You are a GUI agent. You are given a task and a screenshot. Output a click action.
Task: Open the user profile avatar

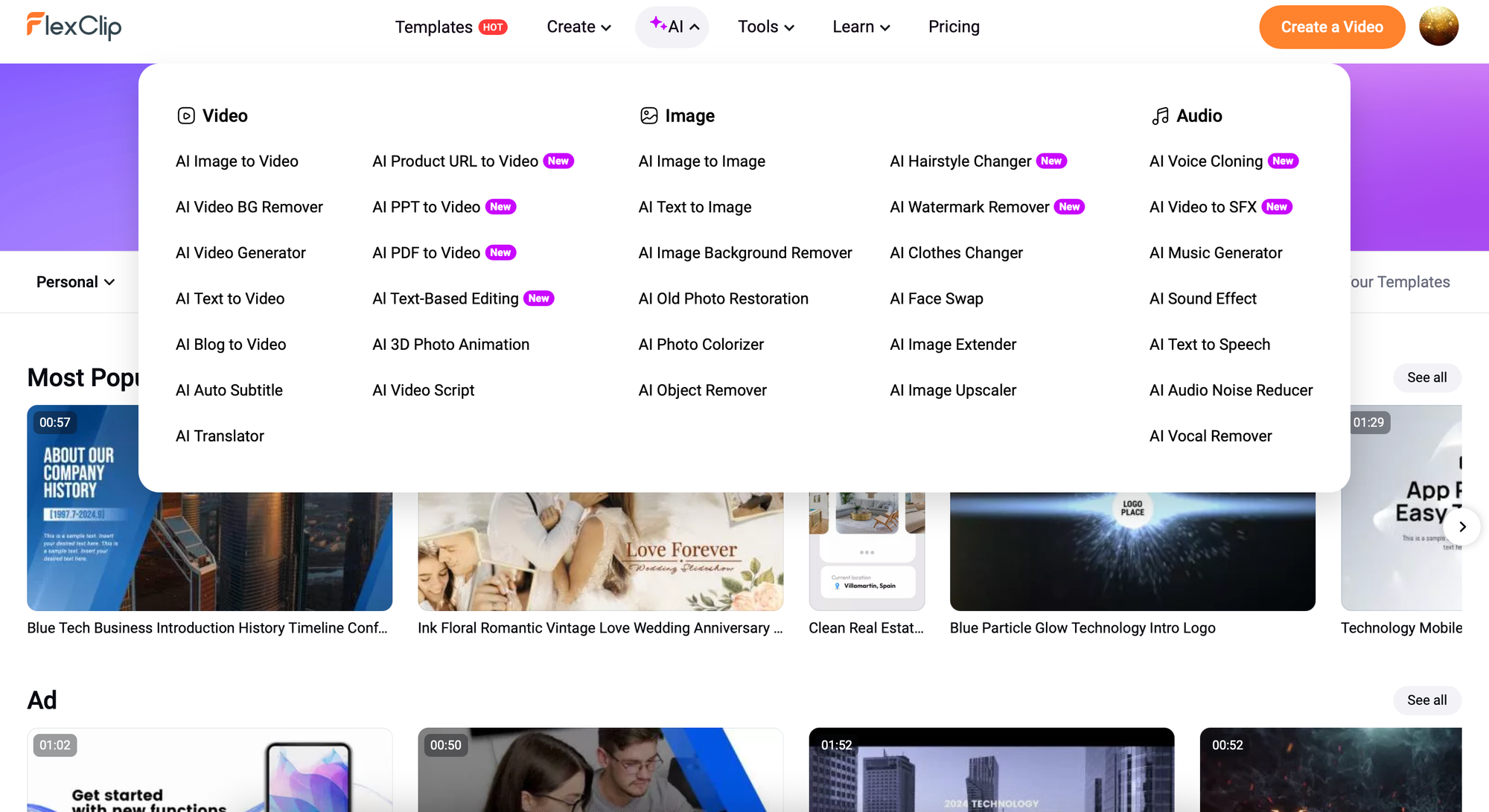pos(1438,27)
